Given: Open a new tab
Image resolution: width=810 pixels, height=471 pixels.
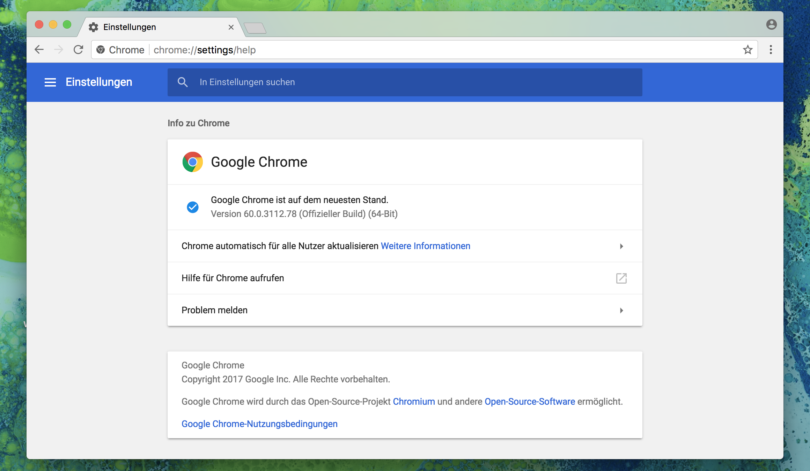Looking at the screenshot, I should click(255, 27).
